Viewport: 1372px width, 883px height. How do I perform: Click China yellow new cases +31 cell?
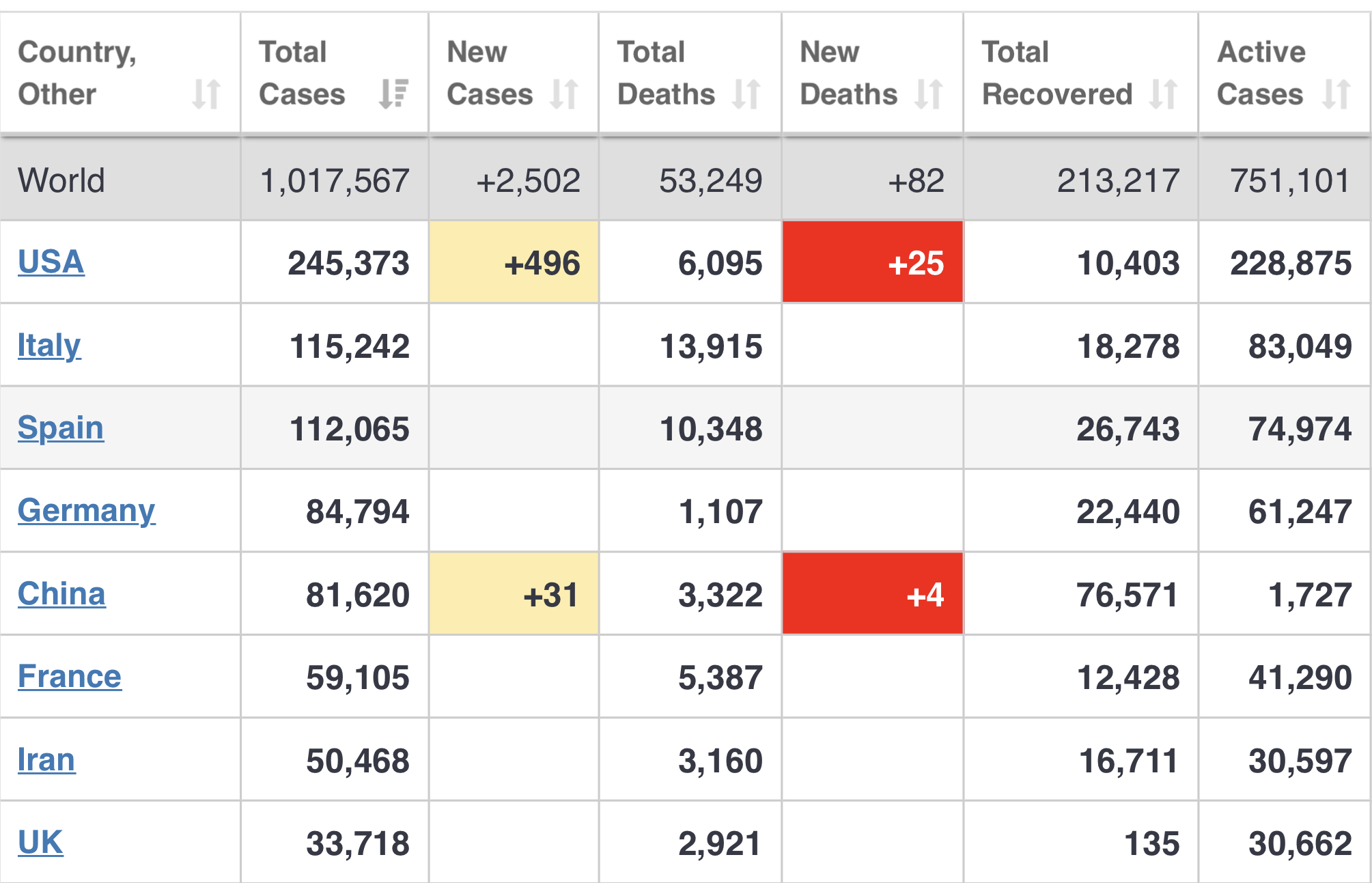coord(514,593)
